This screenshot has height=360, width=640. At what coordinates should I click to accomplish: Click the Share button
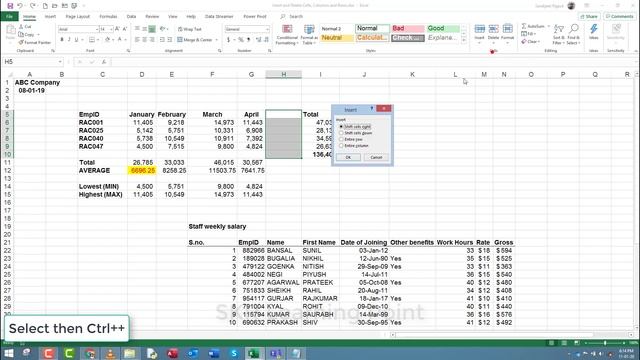point(589,16)
